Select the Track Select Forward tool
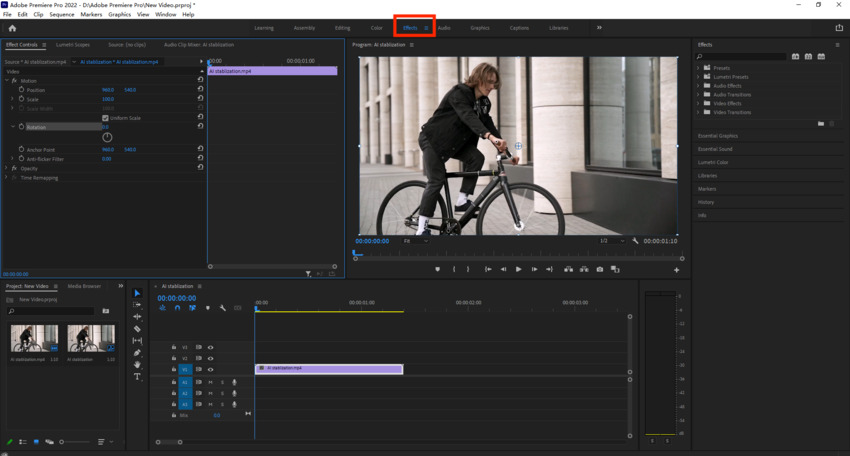 point(137,305)
